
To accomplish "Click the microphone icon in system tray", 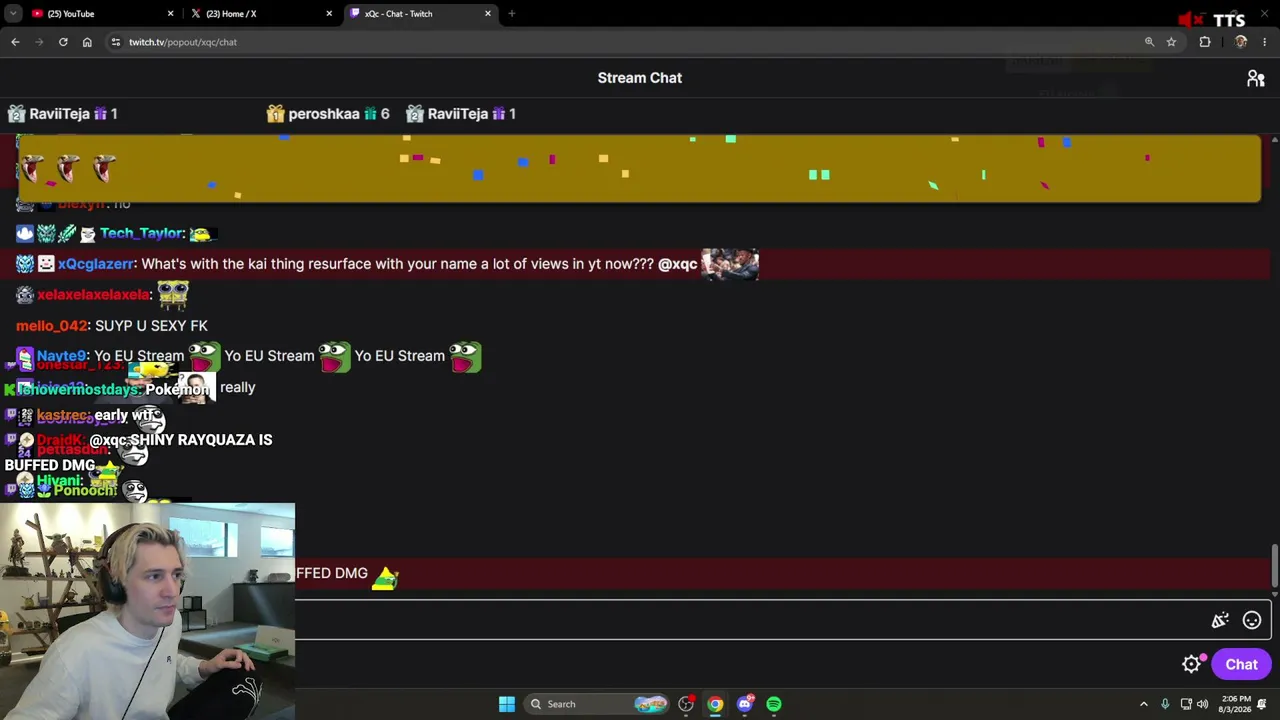I will tap(1165, 704).
